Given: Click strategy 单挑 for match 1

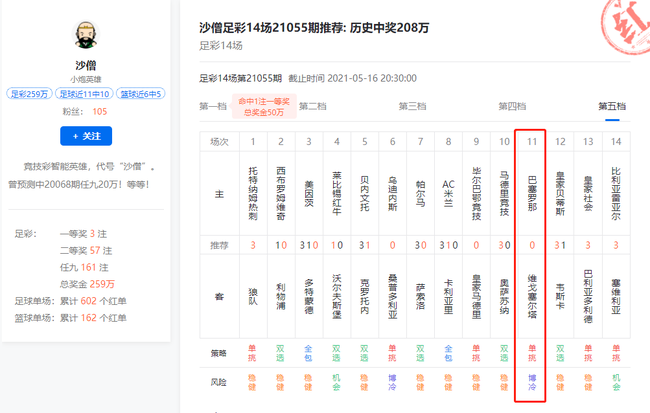Looking at the screenshot, I should [252, 353].
